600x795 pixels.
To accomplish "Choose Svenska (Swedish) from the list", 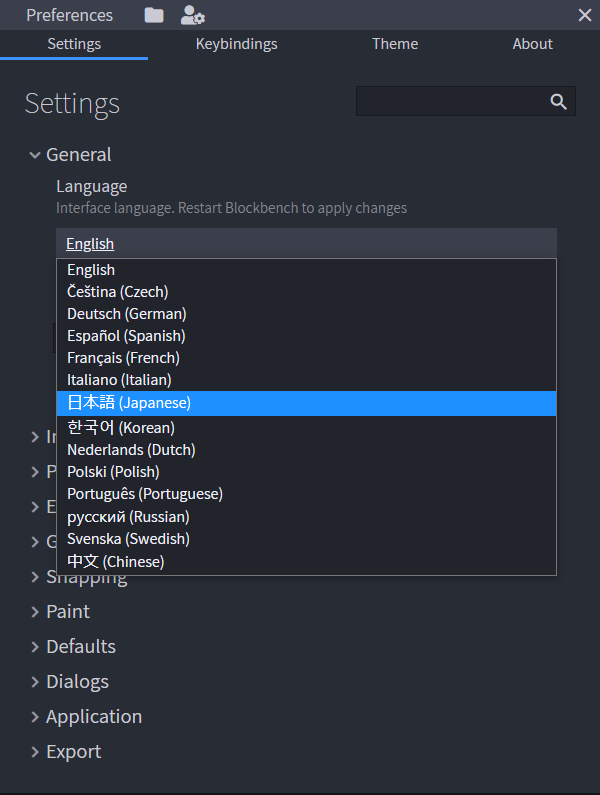I will click(x=128, y=539).
